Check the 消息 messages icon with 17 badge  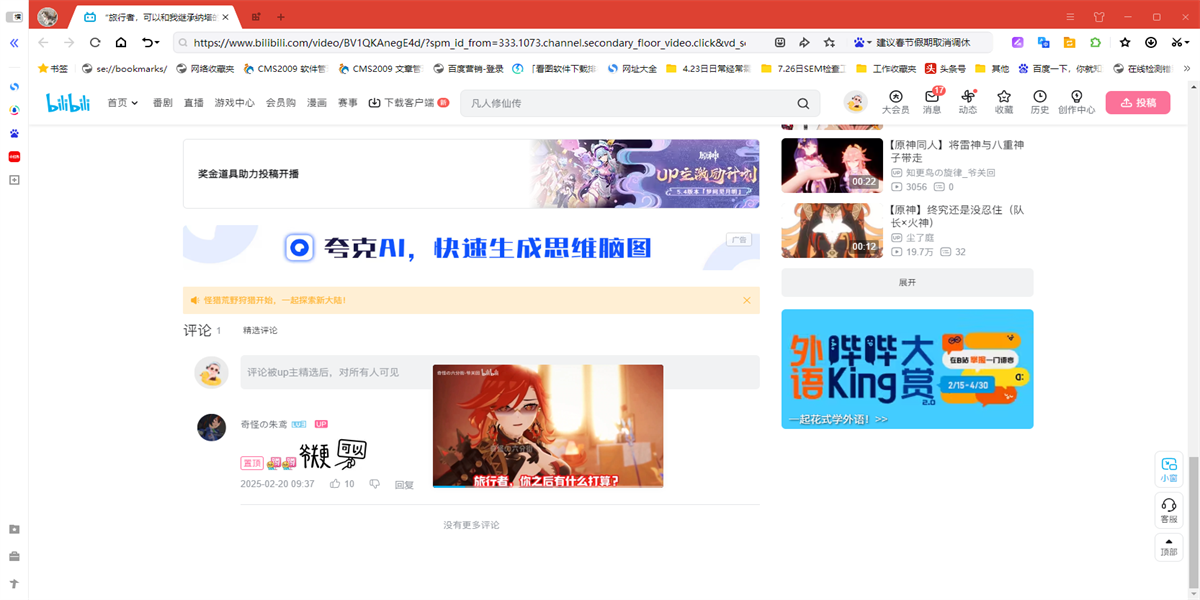(x=931, y=103)
